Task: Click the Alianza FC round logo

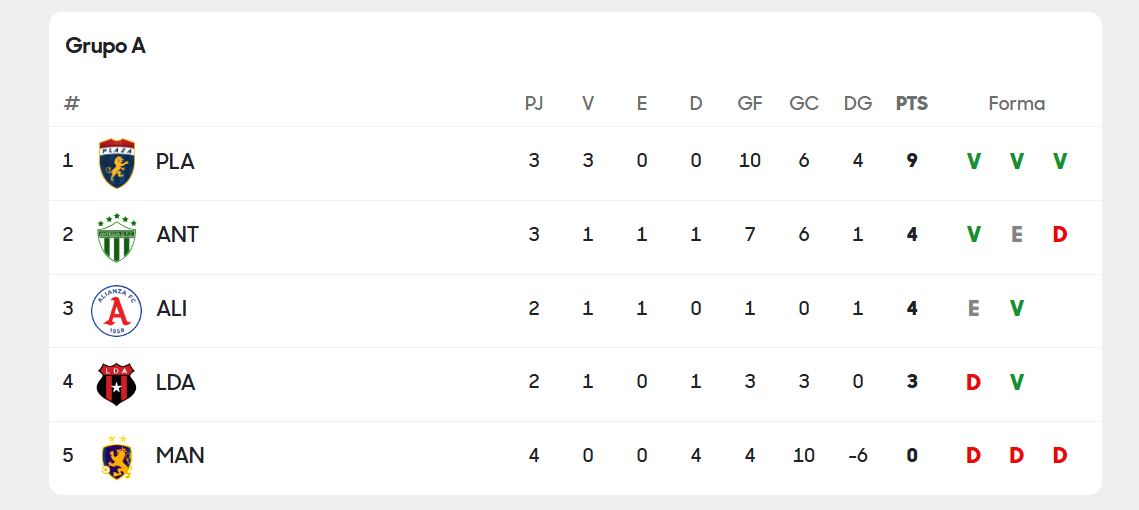Action: tap(117, 310)
